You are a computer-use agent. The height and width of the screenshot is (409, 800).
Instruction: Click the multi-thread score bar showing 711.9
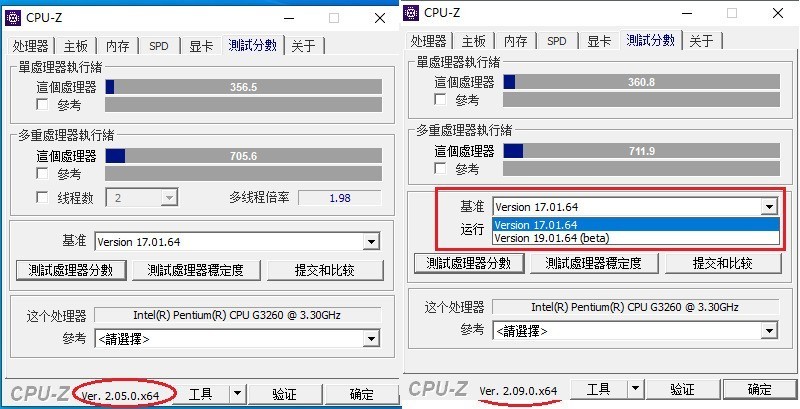[641, 151]
